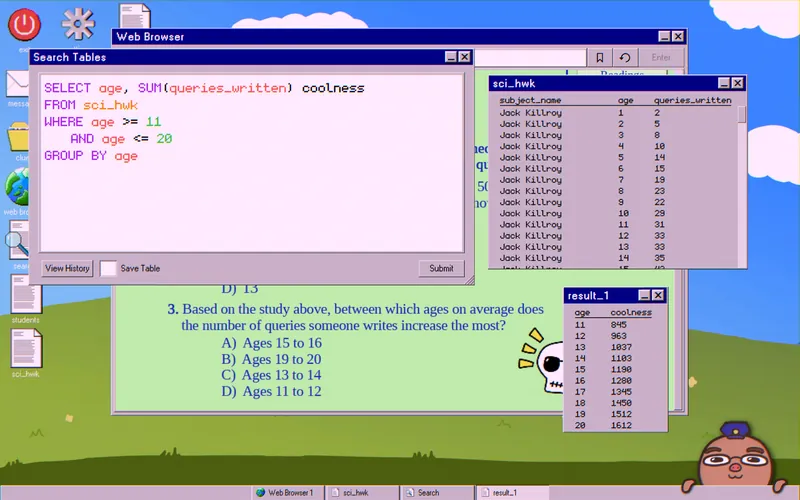Minimize the result_1 window

click(x=644, y=295)
